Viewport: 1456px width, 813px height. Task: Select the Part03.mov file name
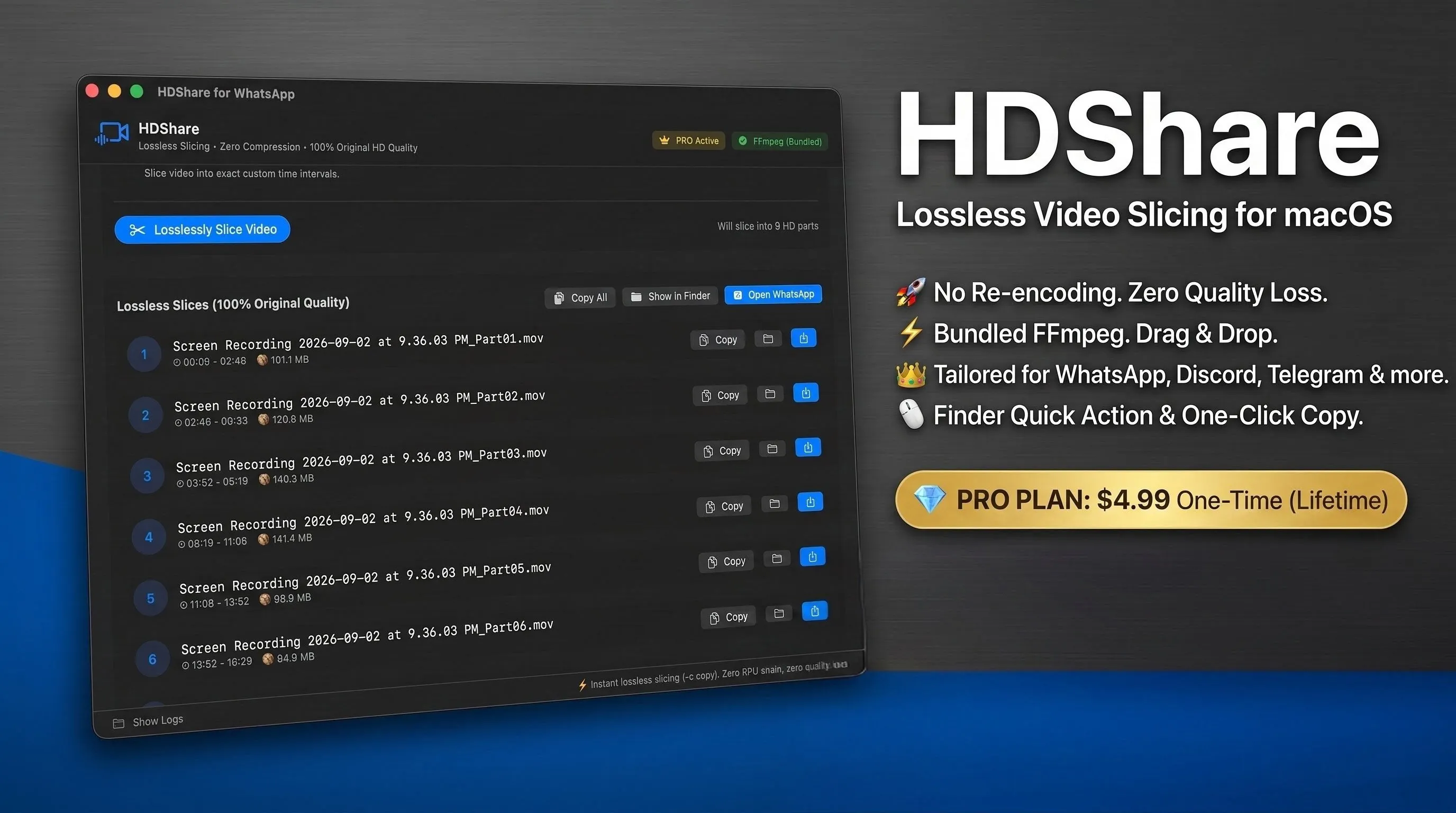(361, 459)
